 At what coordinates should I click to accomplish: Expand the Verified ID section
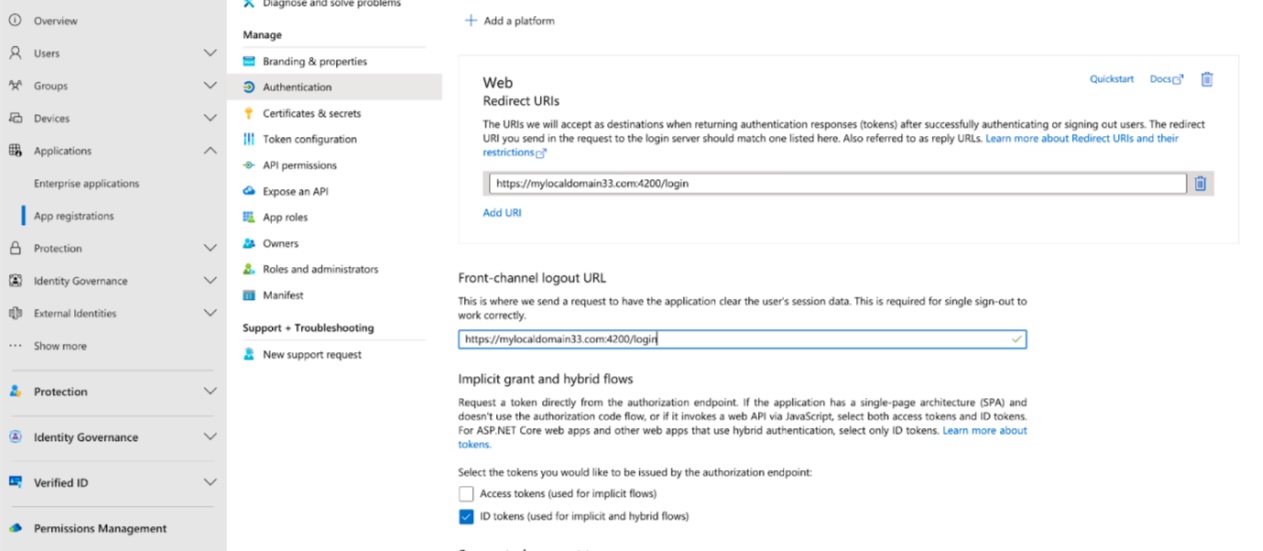click(x=210, y=483)
